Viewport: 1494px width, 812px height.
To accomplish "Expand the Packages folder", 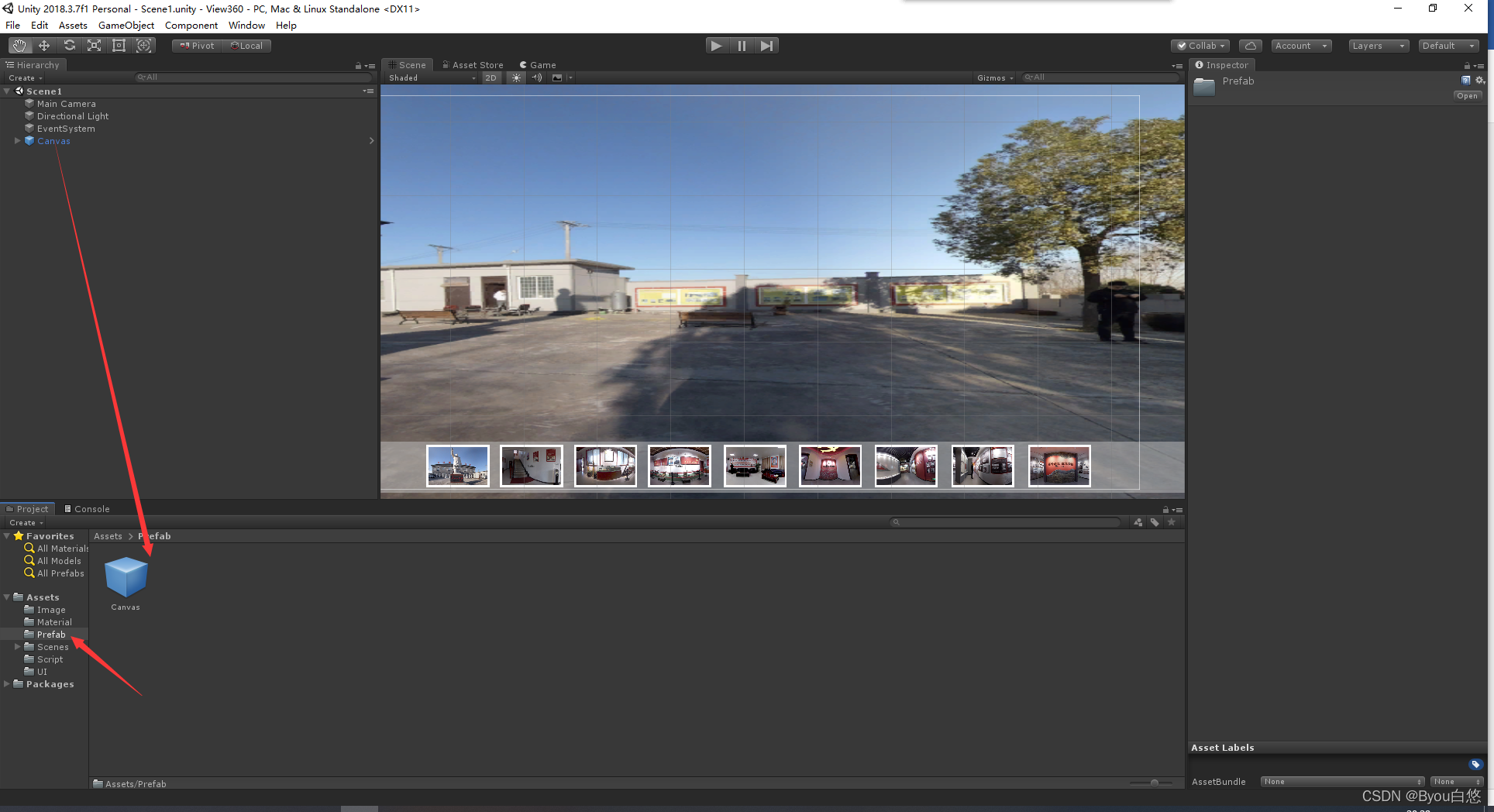I will pyautogui.click(x=7, y=684).
